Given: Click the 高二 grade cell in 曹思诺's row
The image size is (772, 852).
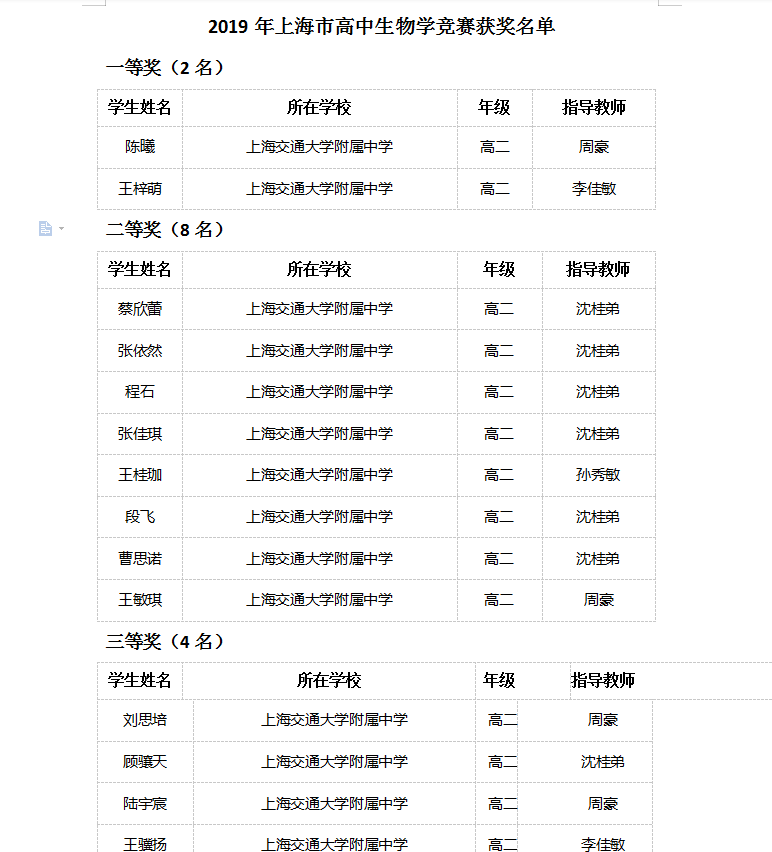Looking at the screenshot, I should pyautogui.click(x=499, y=559).
